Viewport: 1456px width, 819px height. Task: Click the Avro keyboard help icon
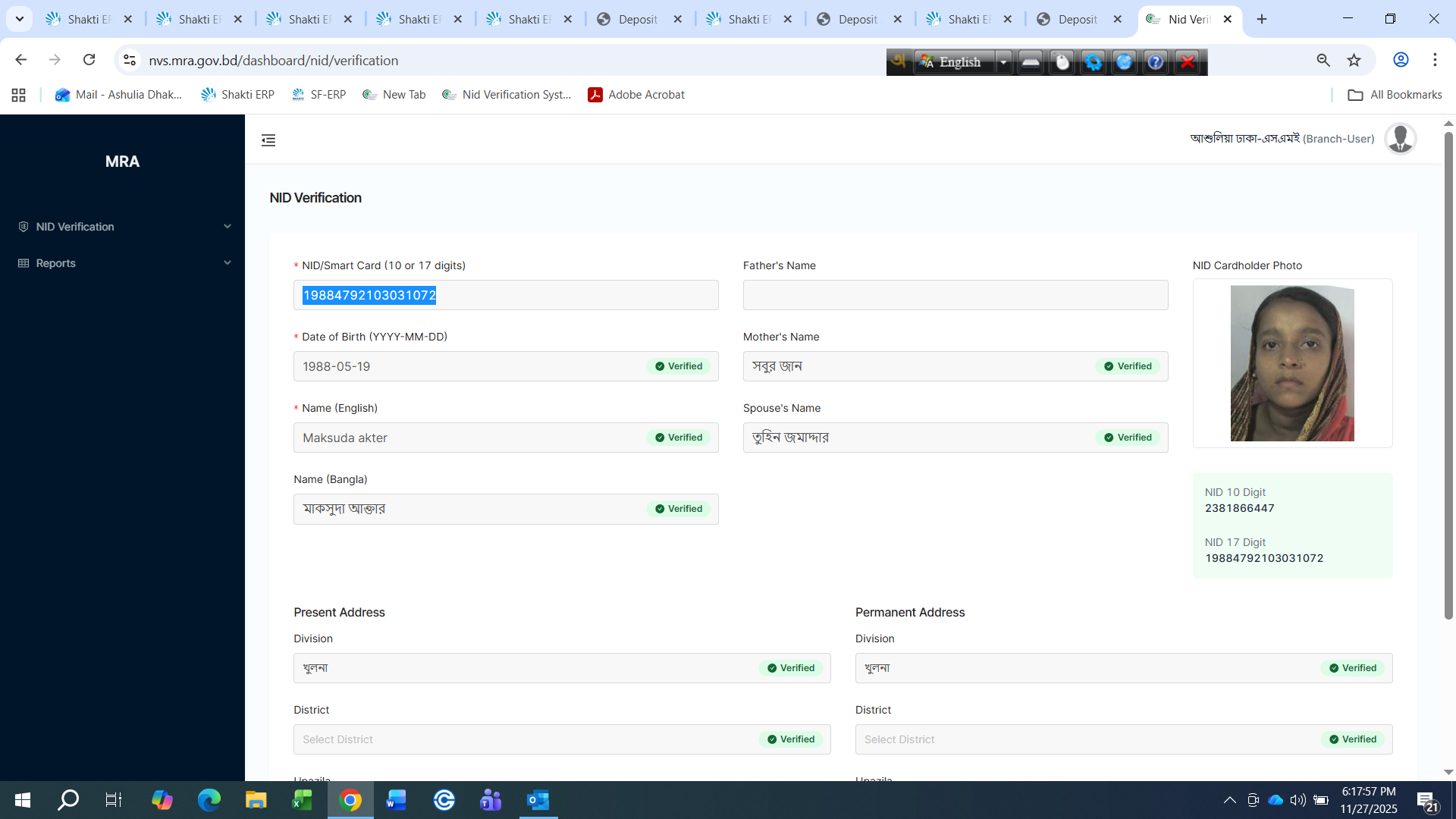(1155, 62)
